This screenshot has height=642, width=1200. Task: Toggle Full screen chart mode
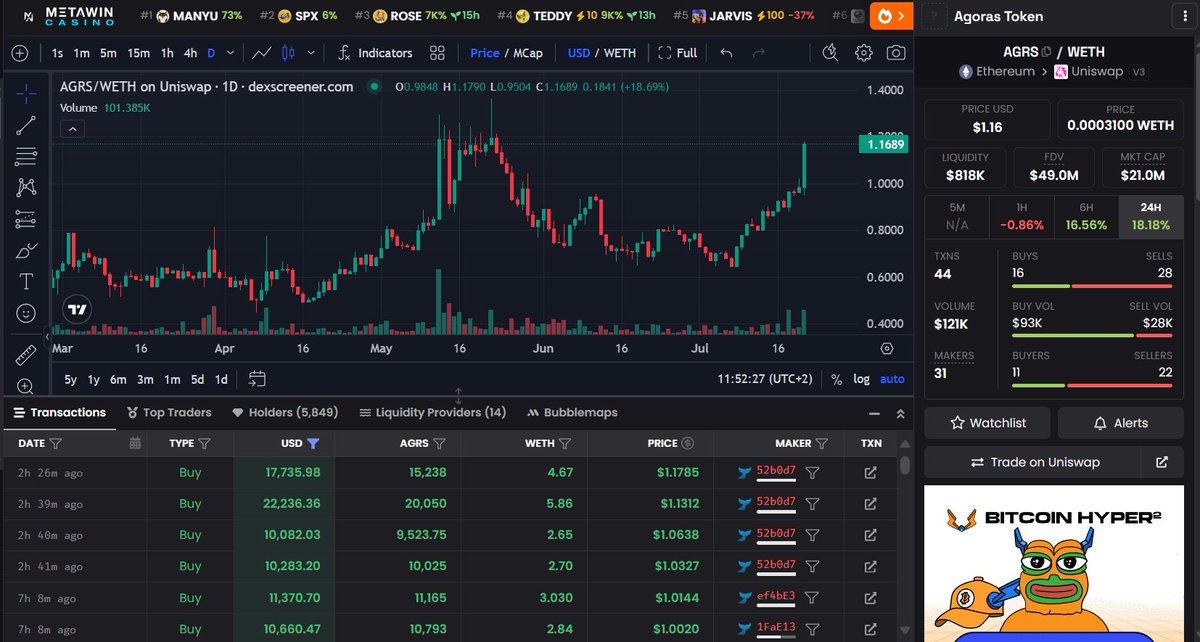click(677, 53)
